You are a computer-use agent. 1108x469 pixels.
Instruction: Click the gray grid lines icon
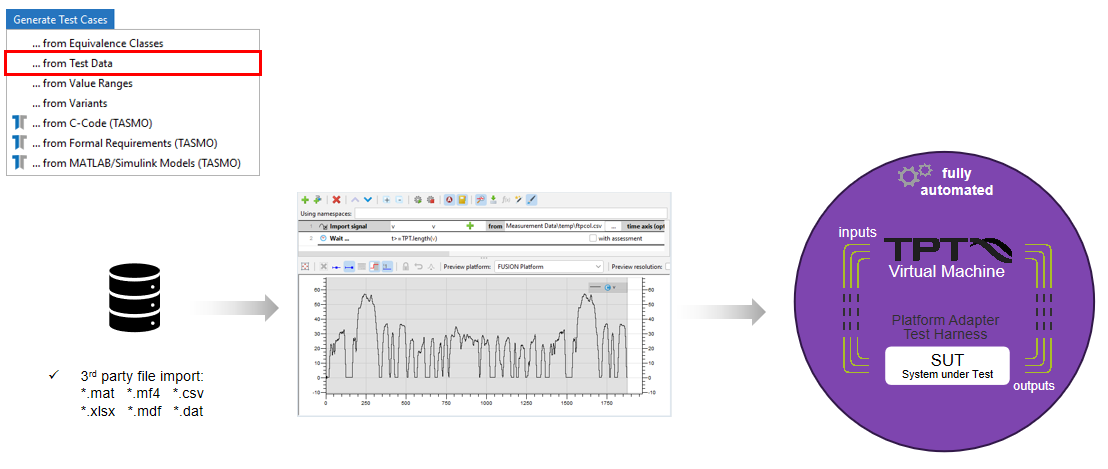click(362, 266)
